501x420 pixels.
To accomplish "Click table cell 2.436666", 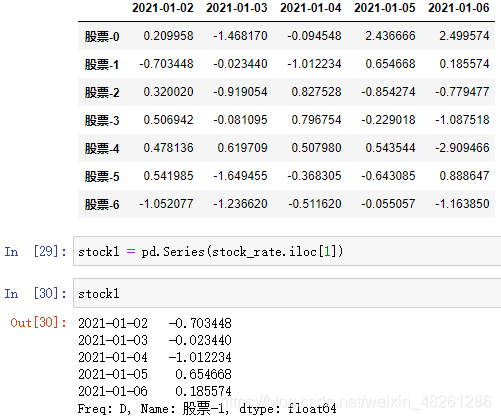I will tap(390, 36).
